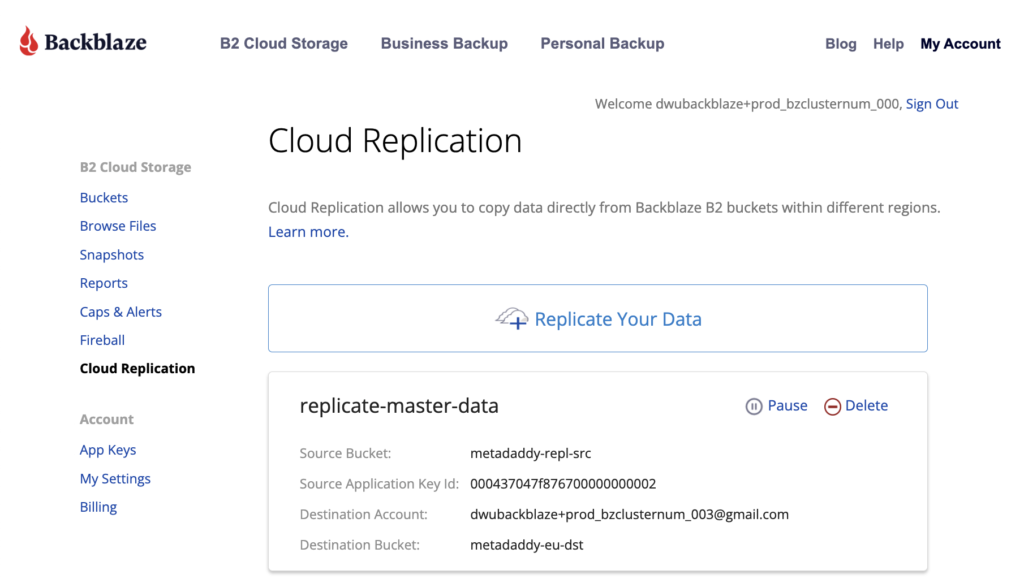This screenshot has height=579, width=1024.
Task: Go to Browse Files
Action: [118, 226]
